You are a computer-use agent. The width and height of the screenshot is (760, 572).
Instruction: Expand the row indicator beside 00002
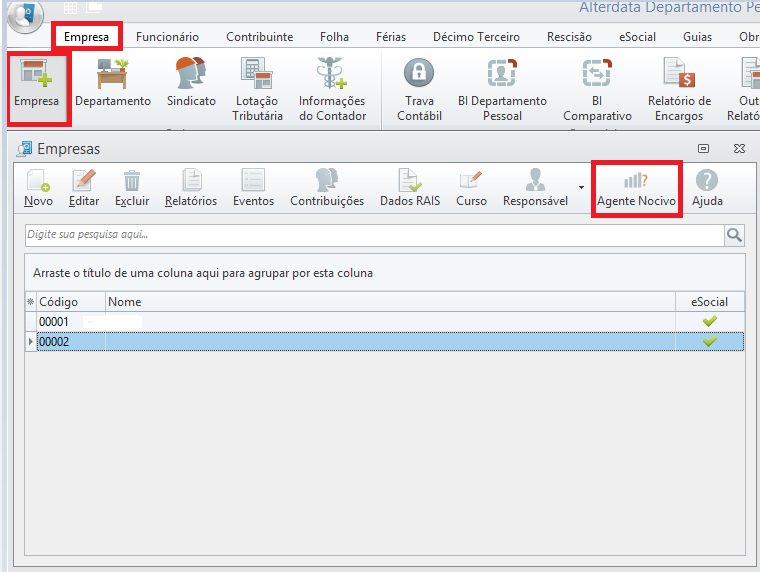[x=31, y=342]
